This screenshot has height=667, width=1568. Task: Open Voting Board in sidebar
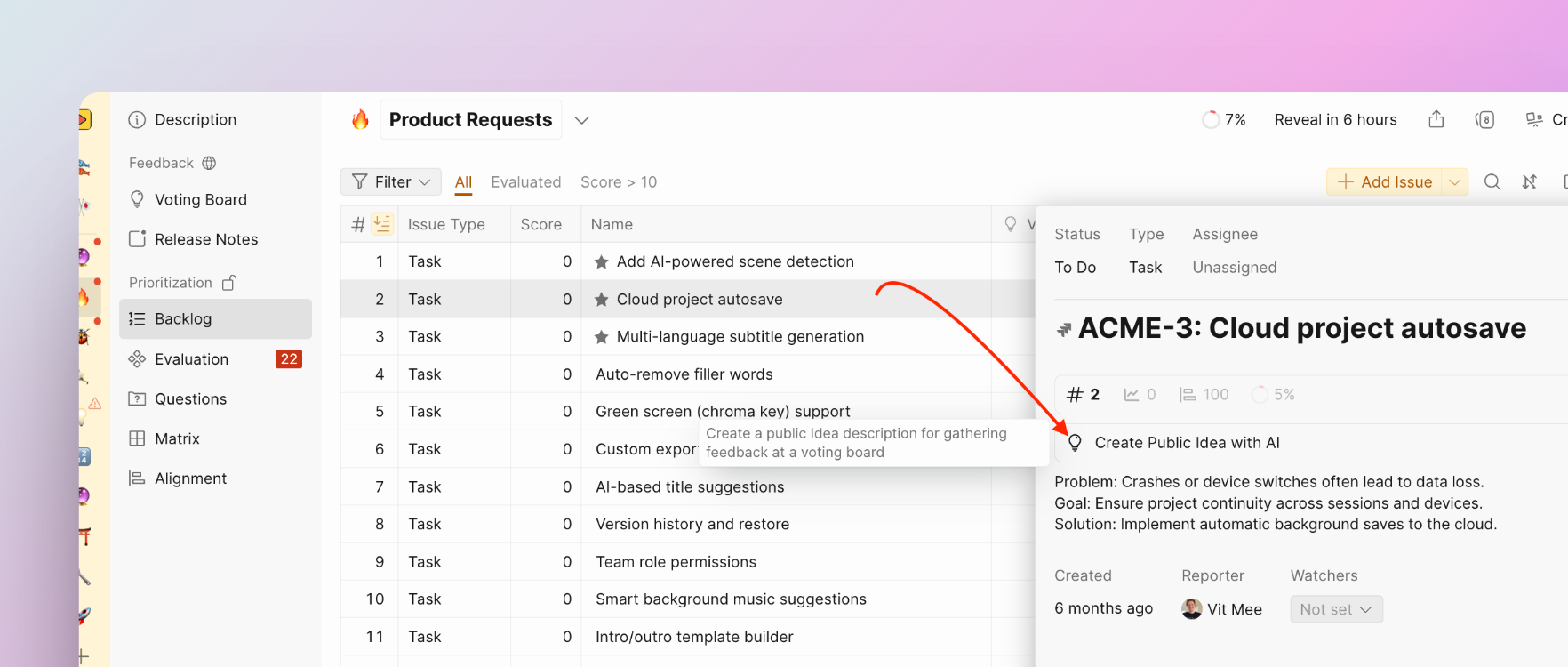click(188, 199)
